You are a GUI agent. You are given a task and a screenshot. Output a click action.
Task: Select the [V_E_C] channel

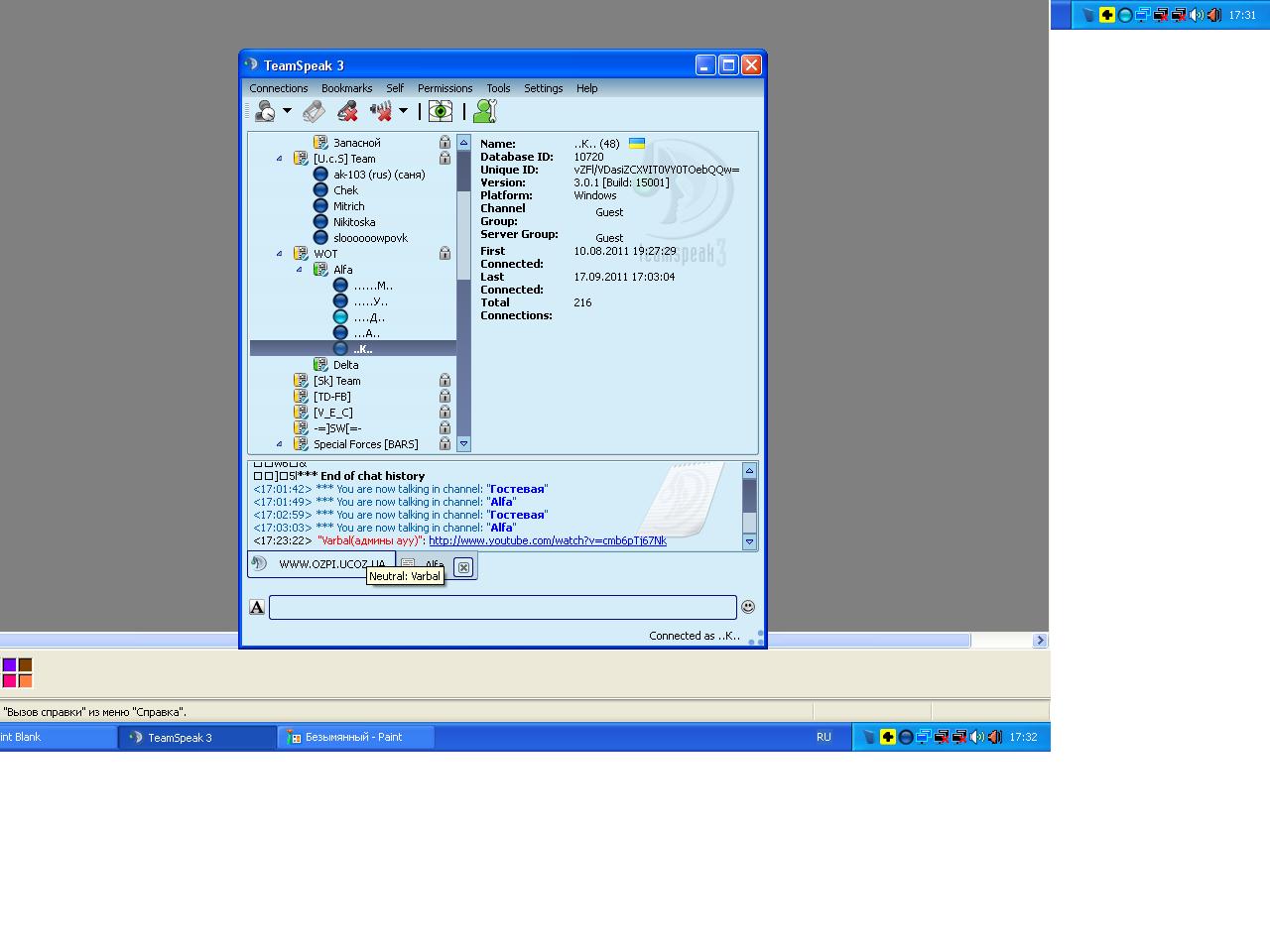click(x=333, y=413)
